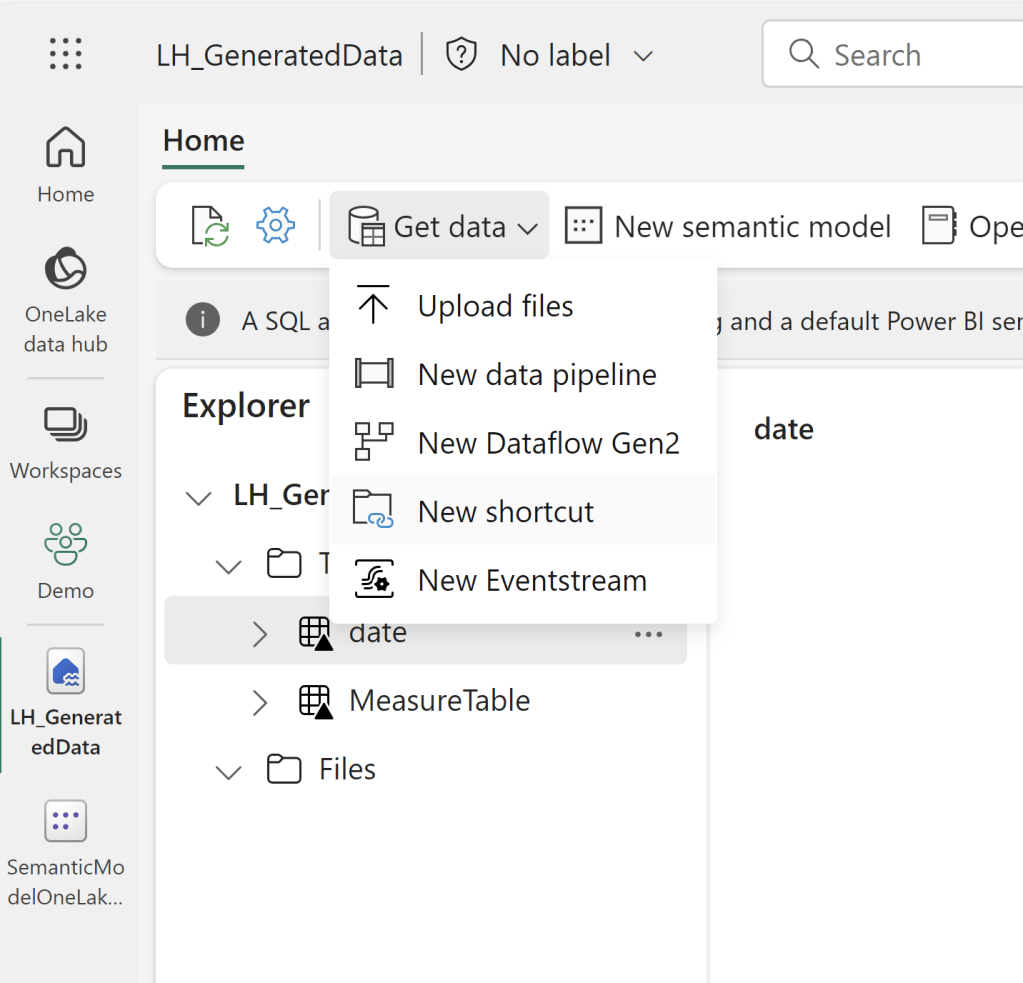
Task: Click the refresh icon in the toolbar
Action: coord(210,226)
